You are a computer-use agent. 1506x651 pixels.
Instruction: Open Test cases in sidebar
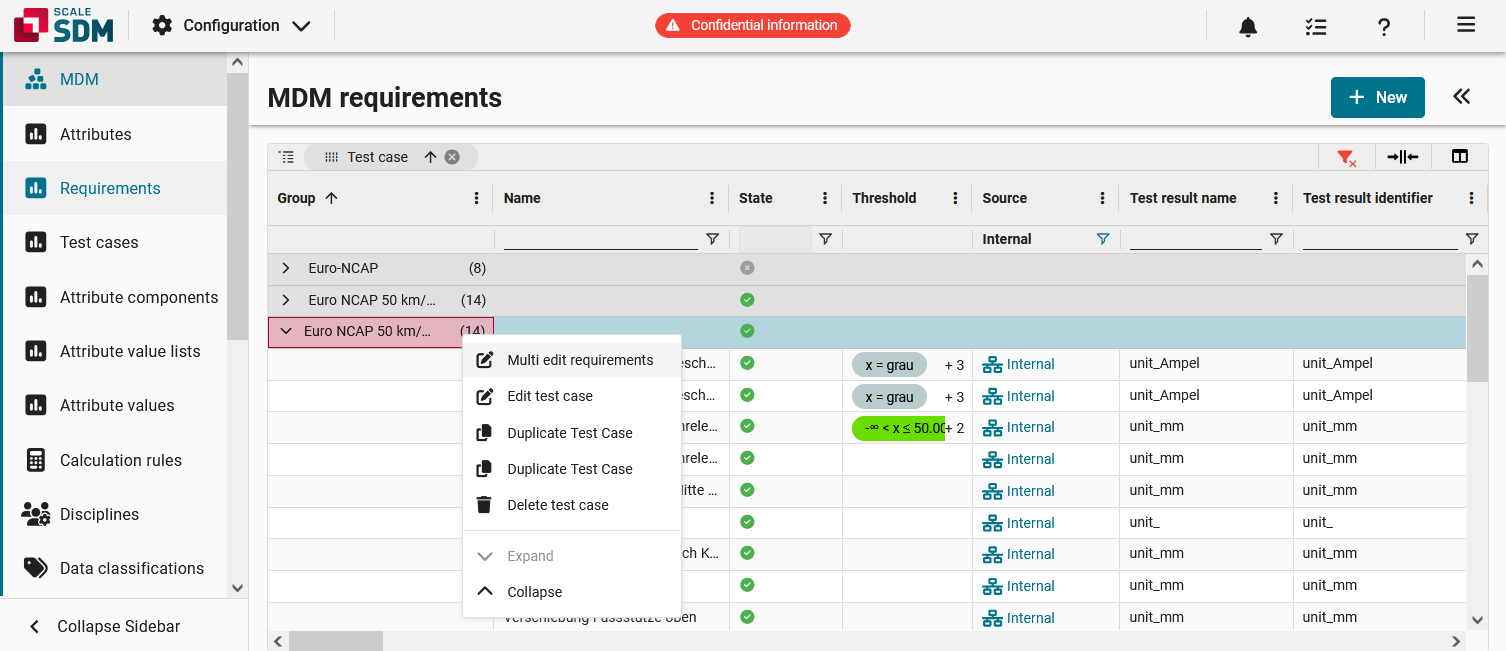(115, 242)
